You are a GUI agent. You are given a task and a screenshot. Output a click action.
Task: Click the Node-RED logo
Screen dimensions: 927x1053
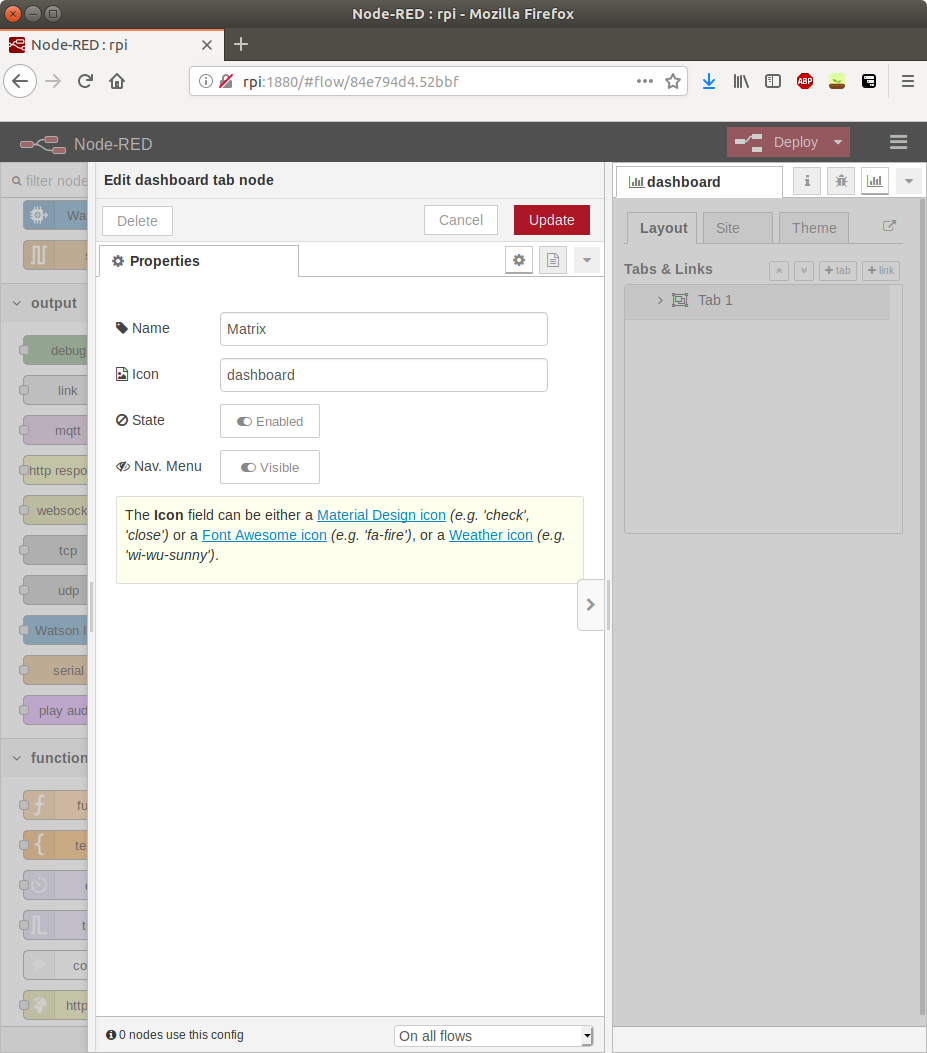pos(43,144)
